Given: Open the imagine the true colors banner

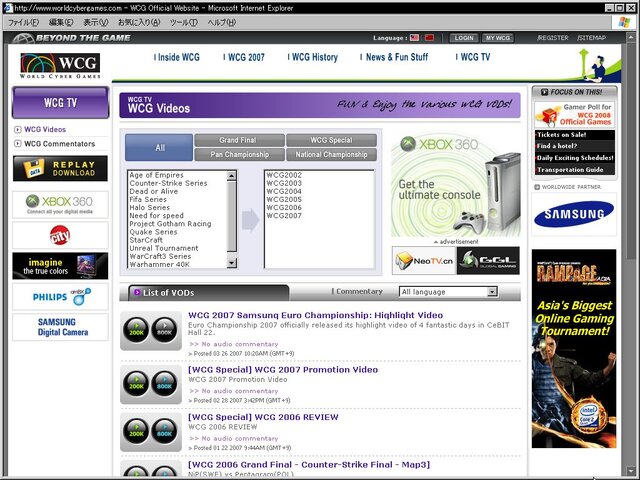Looking at the screenshot, I should pos(60,266).
